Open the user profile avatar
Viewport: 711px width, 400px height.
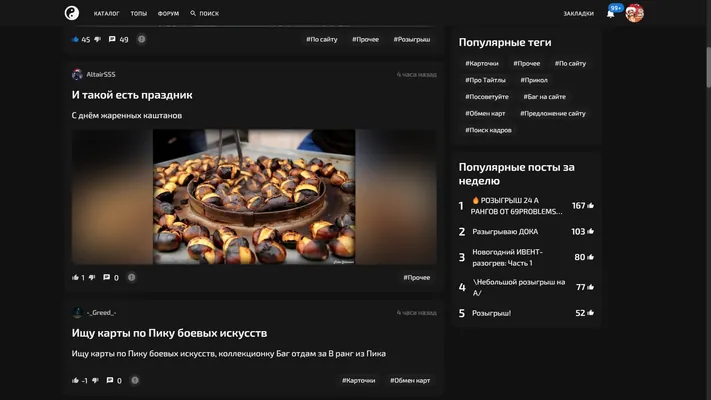click(x=634, y=13)
